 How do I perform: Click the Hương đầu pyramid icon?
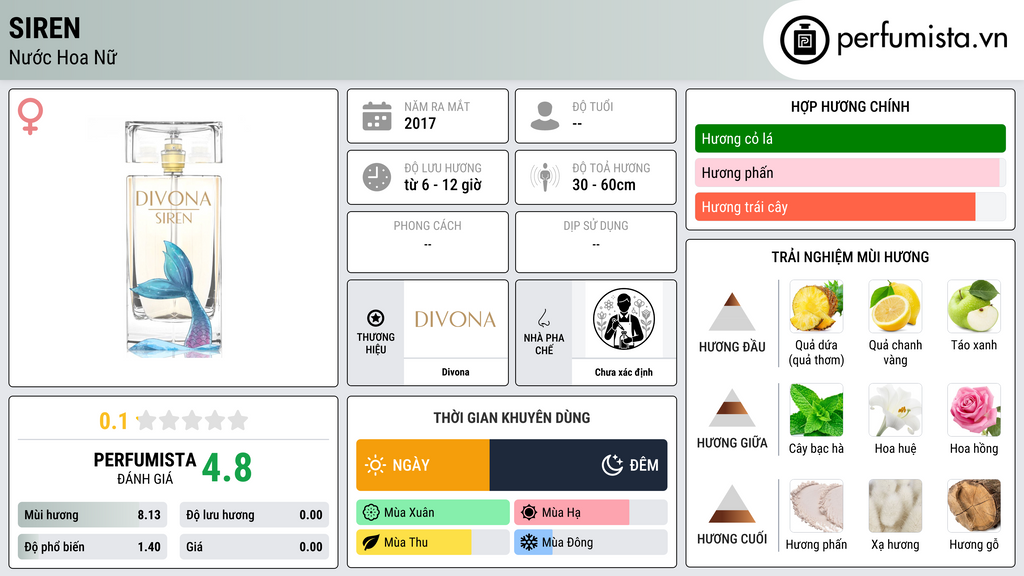click(x=732, y=312)
